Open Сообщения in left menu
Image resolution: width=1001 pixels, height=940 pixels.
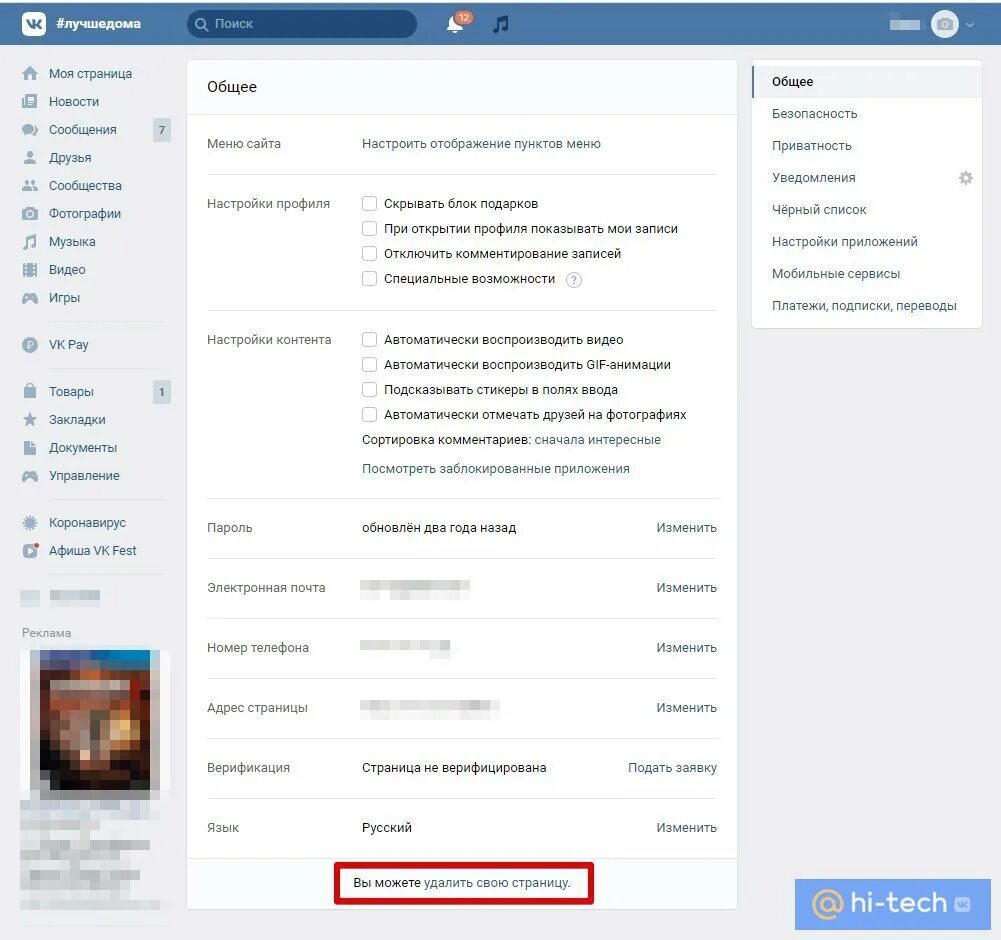click(83, 130)
